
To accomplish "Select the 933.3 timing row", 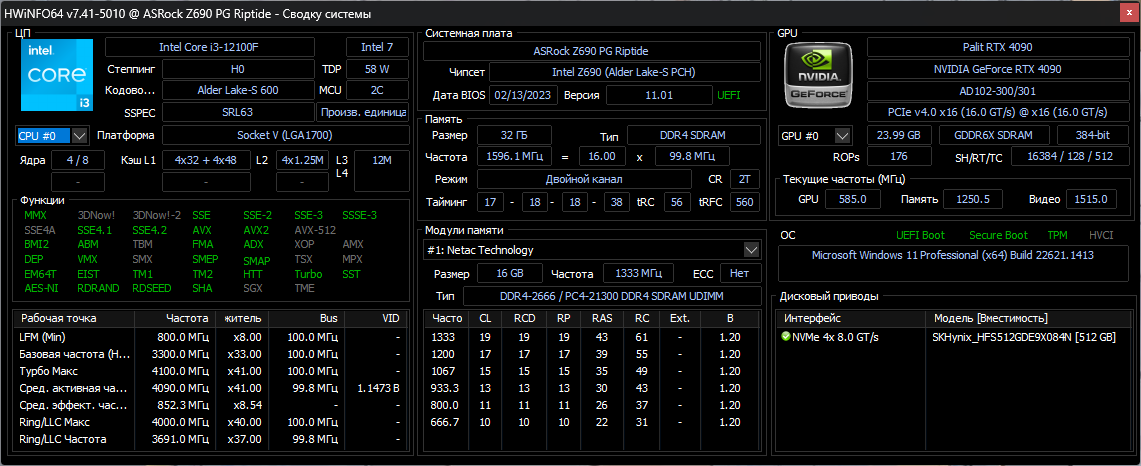I will (592, 388).
